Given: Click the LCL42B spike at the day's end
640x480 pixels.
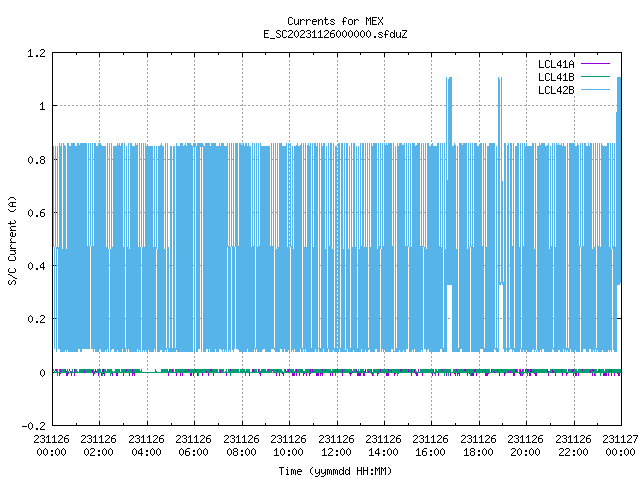Looking at the screenshot, I should tap(619, 110).
